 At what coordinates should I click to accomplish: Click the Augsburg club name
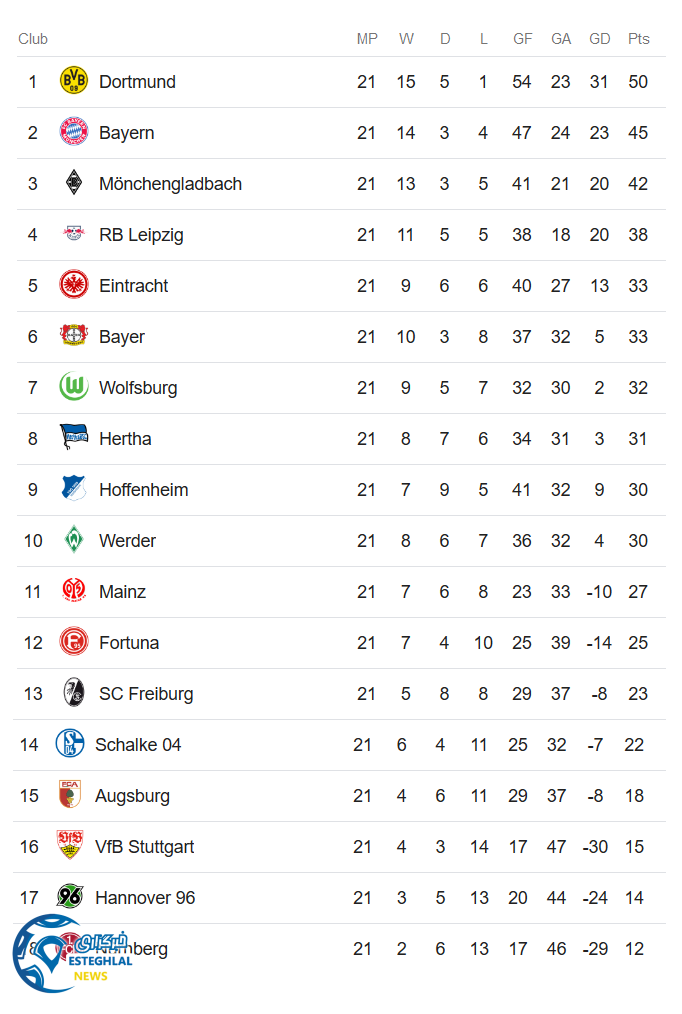tap(132, 796)
